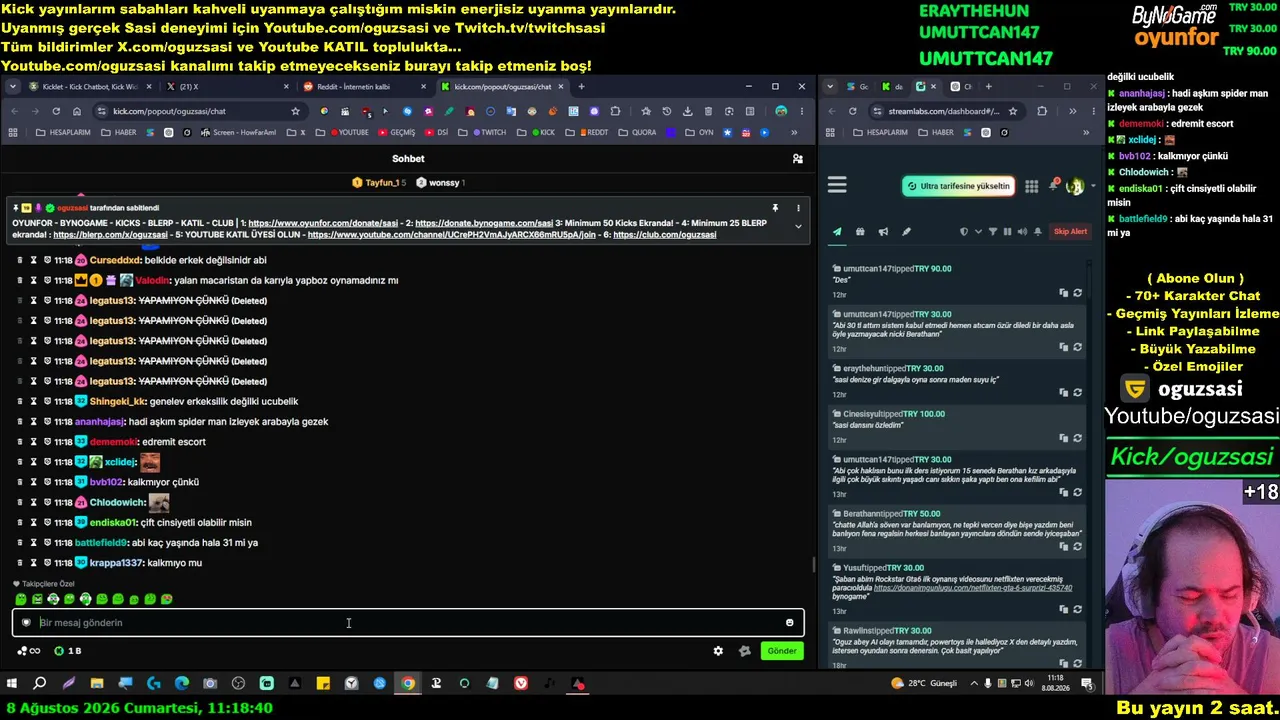Pause the Streamlabs alert queue
The height and width of the screenshot is (720, 1280).
1007,232
